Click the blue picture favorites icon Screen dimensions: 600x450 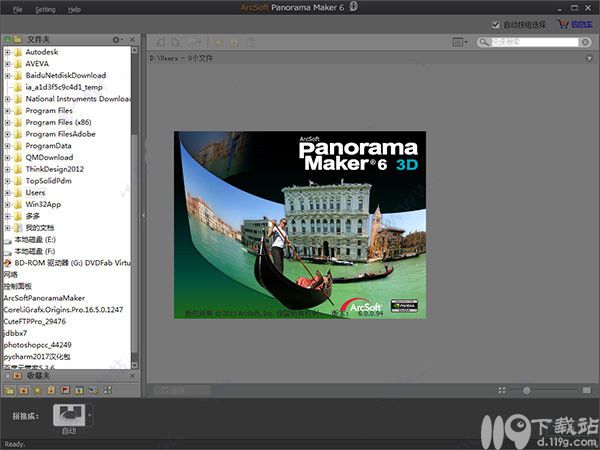click(x=79, y=390)
